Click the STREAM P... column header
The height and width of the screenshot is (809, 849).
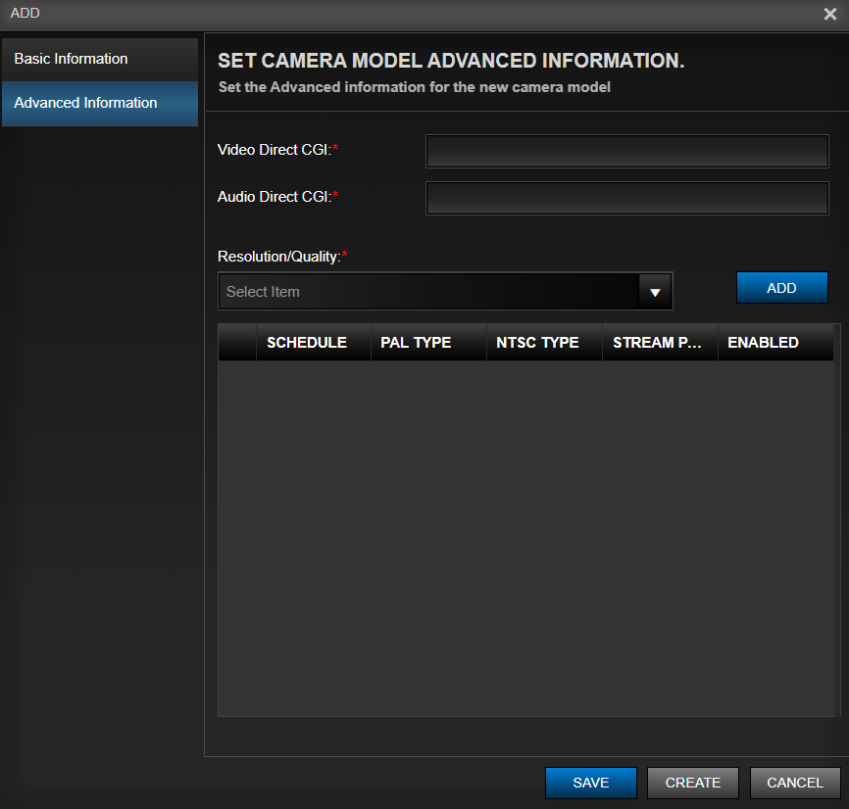[660, 342]
